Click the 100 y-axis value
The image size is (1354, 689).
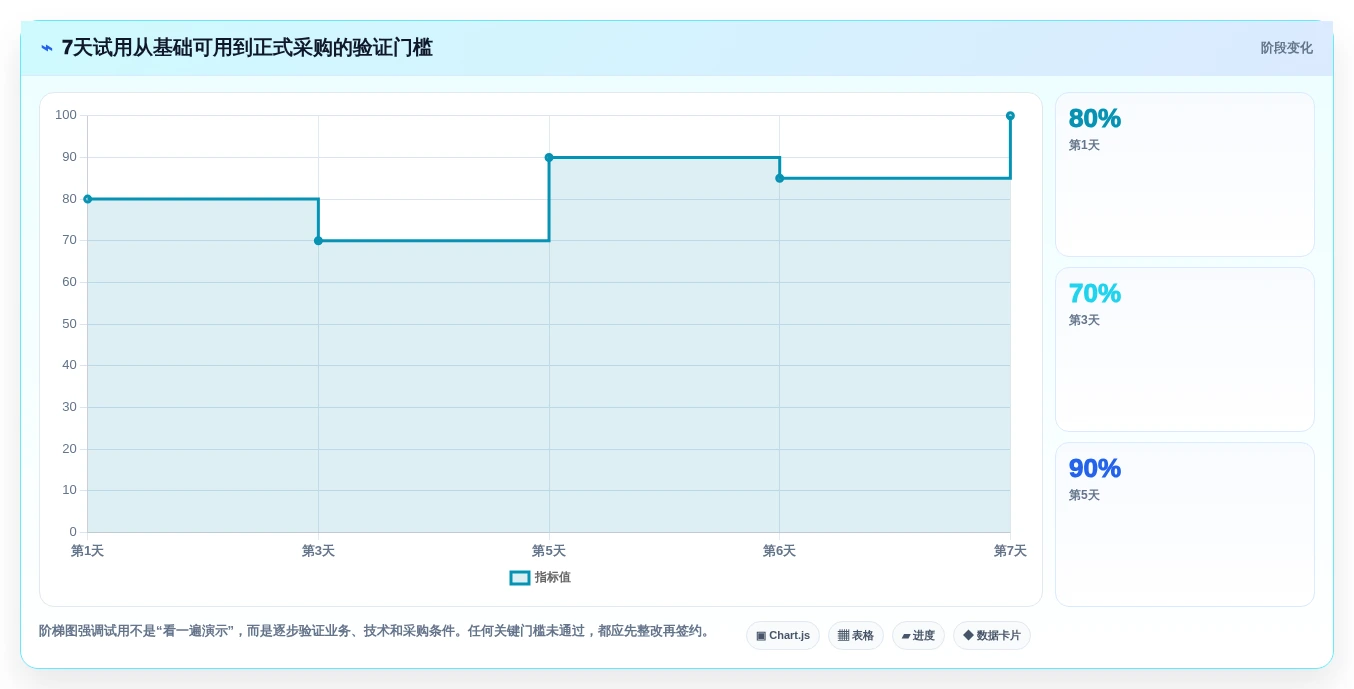point(66,115)
